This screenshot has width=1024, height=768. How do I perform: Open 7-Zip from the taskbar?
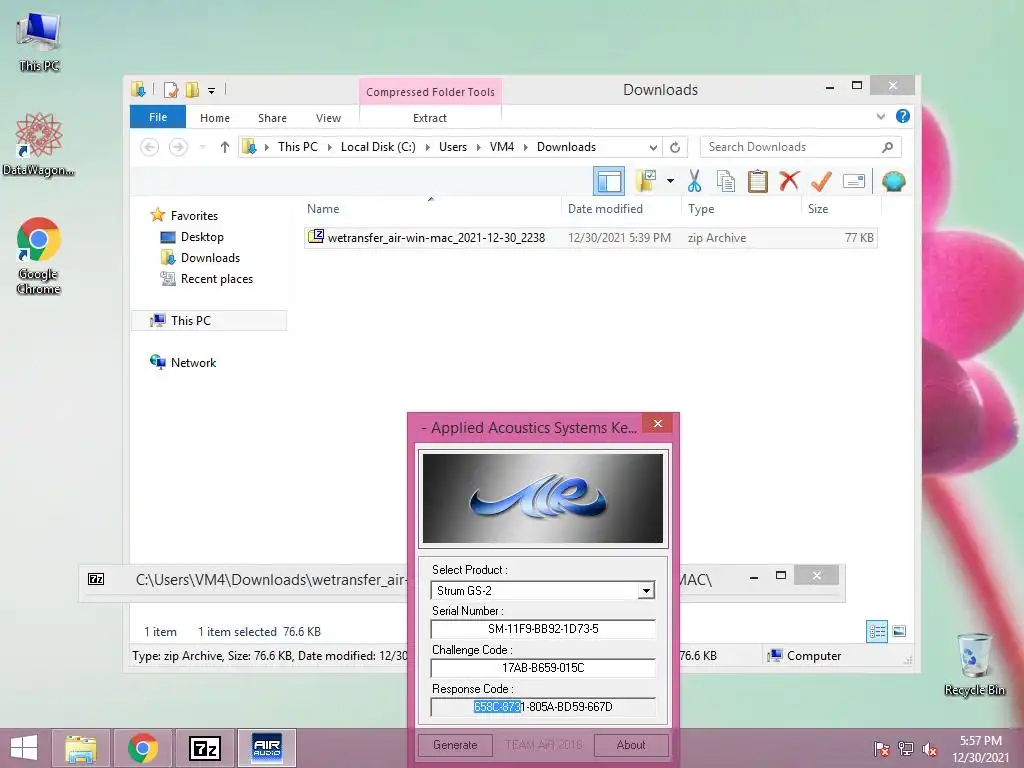point(205,748)
